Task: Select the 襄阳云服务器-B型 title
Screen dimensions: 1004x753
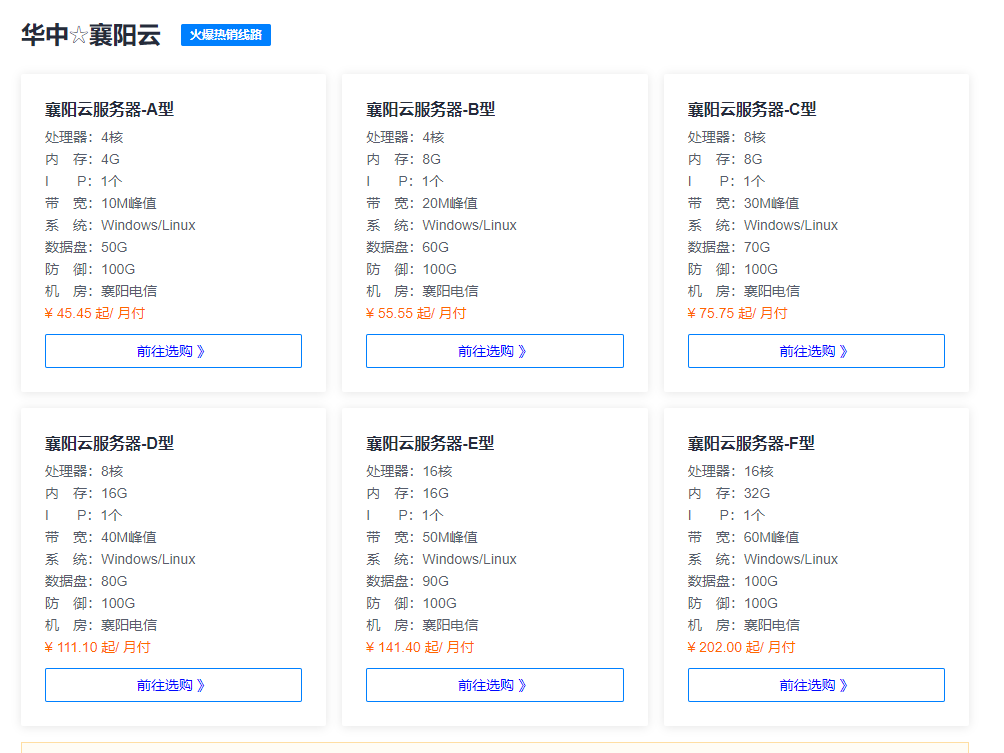Action: (430, 109)
